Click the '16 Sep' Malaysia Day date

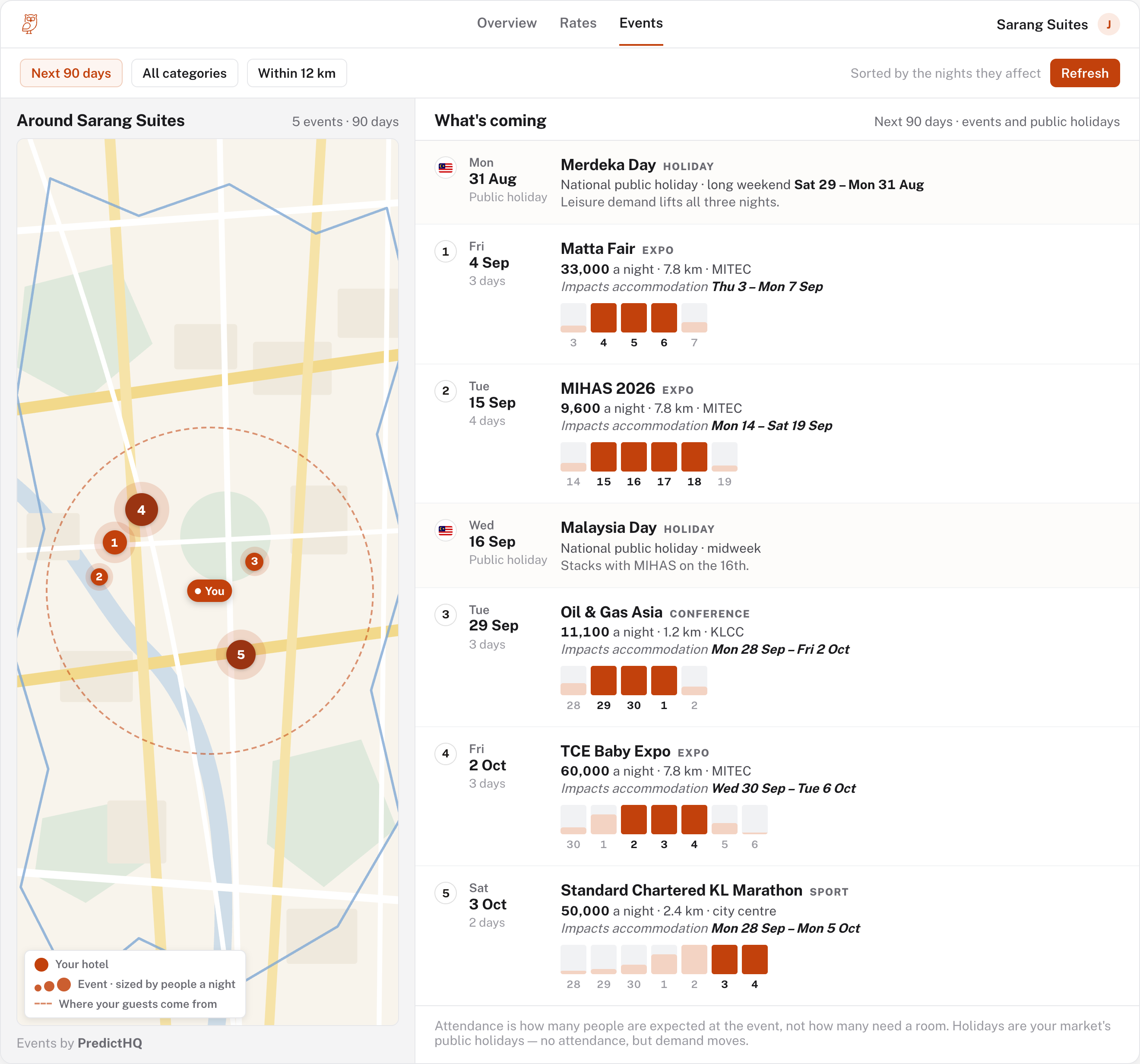(x=492, y=541)
